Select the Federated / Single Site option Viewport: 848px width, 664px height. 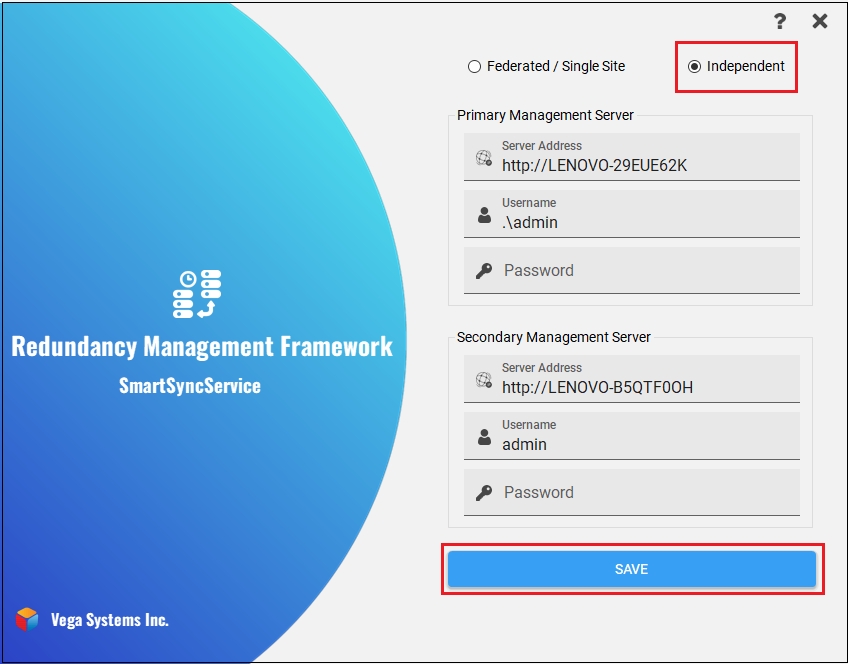point(475,67)
